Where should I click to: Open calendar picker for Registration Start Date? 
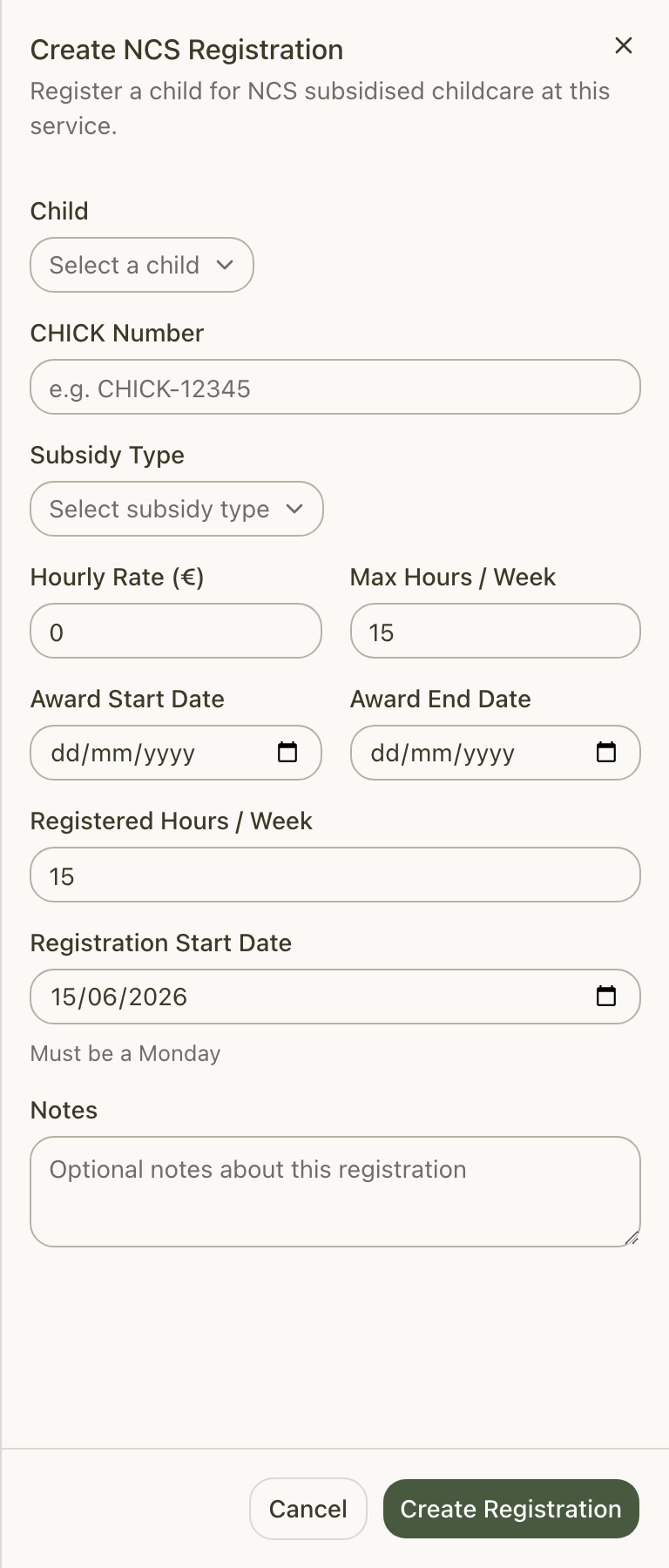pos(606,996)
